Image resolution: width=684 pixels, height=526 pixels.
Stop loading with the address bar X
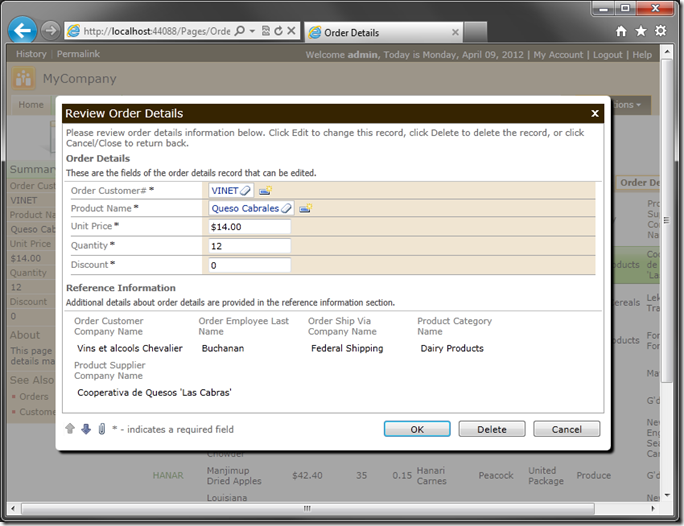[291, 31]
